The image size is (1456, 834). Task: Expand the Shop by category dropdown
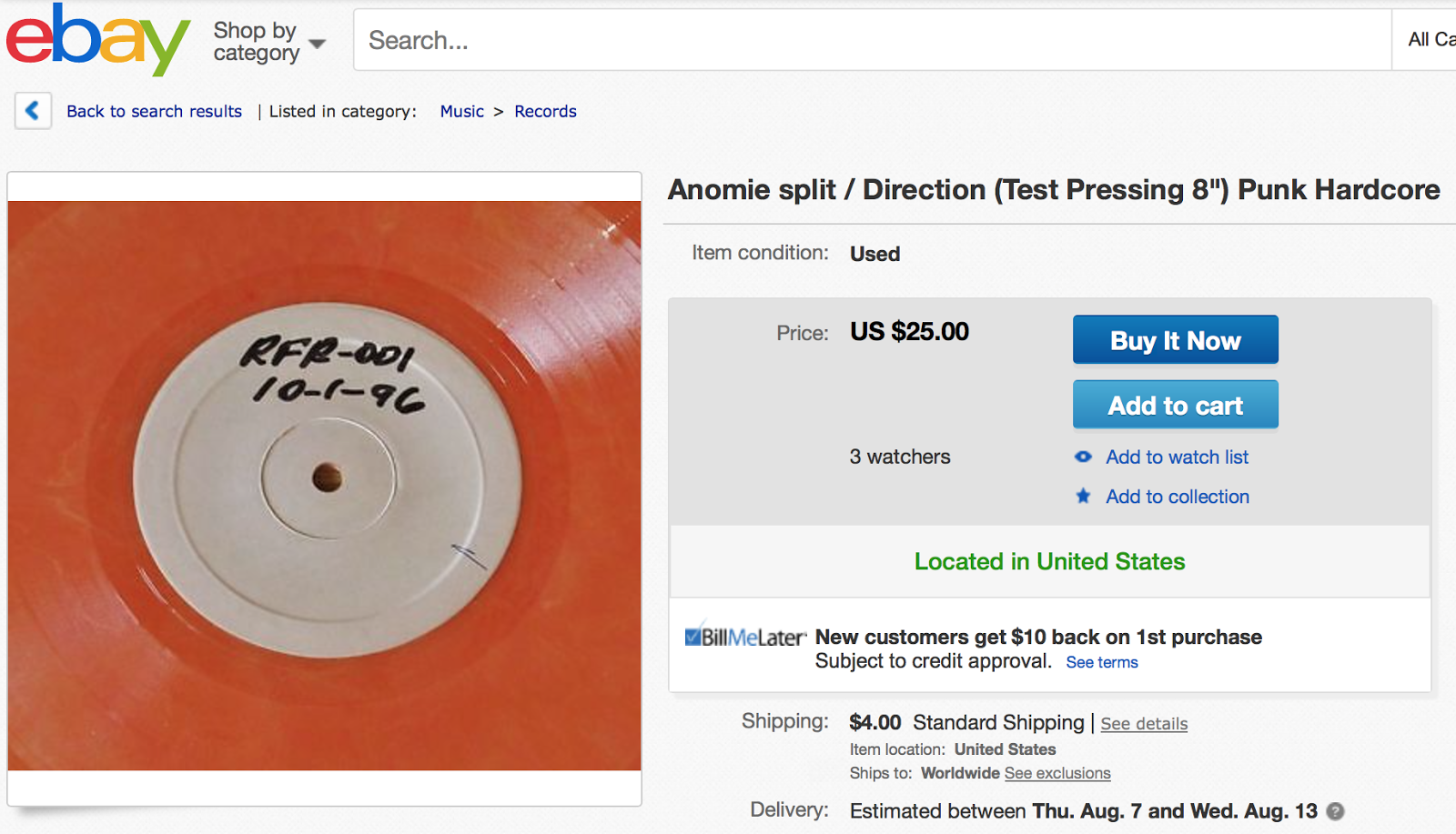point(268,42)
